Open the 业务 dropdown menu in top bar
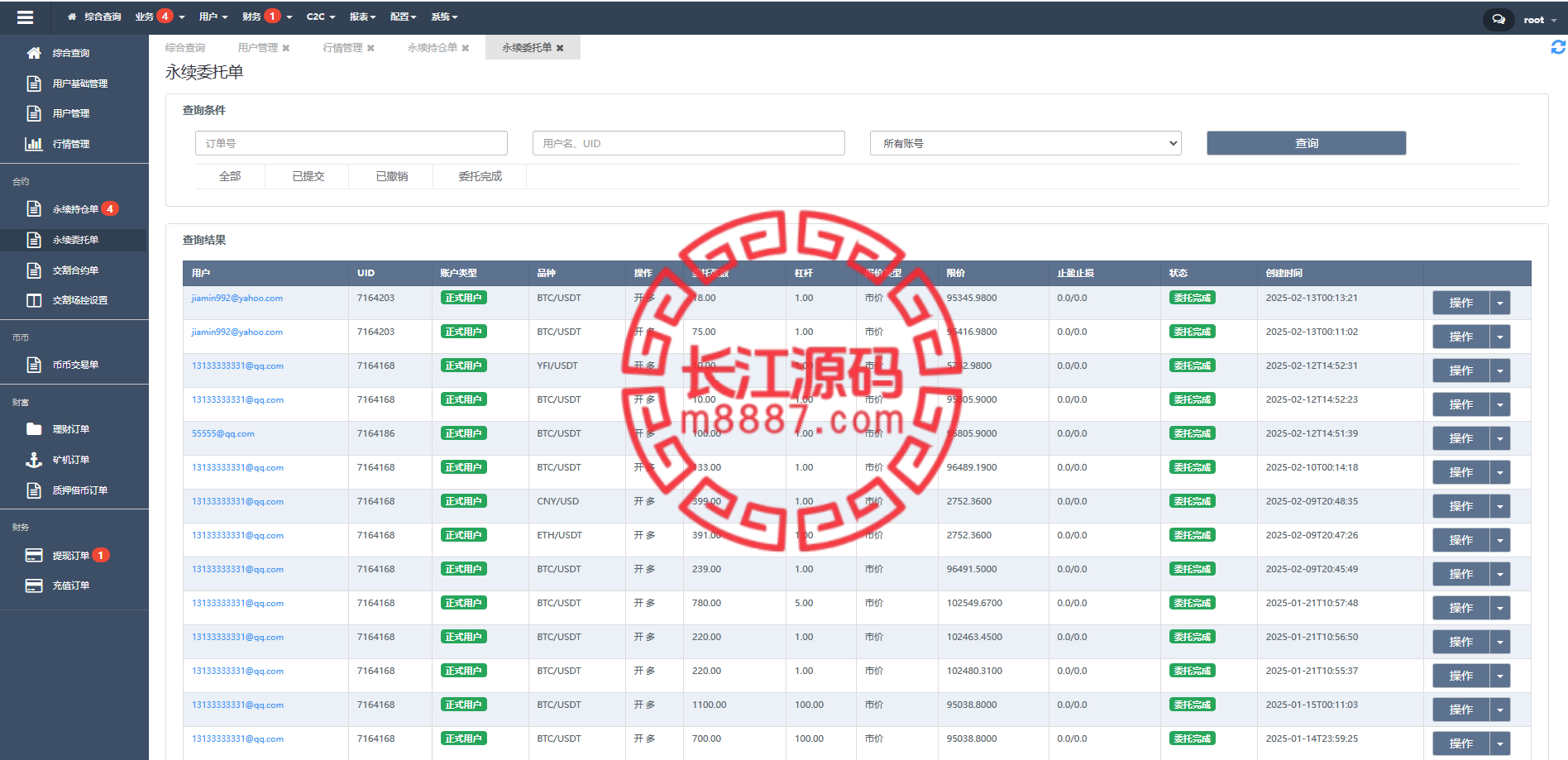 [x=160, y=17]
